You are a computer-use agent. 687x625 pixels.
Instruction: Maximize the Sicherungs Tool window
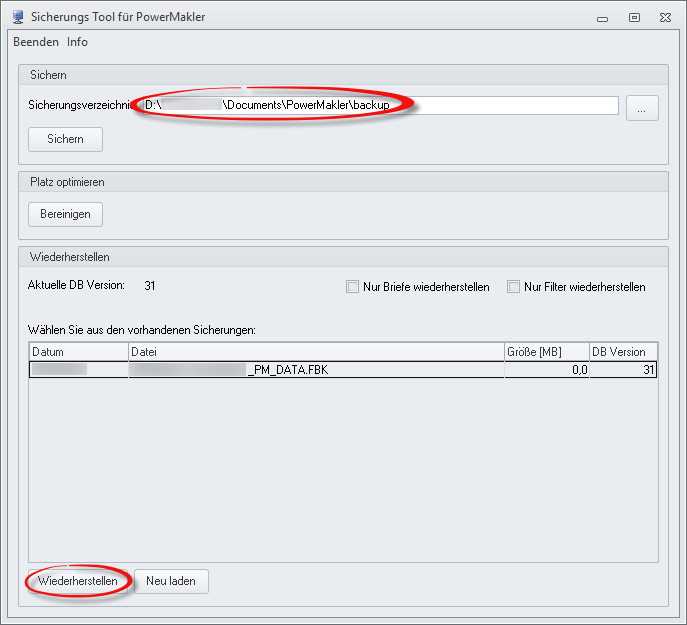pyautogui.click(x=634, y=18)
